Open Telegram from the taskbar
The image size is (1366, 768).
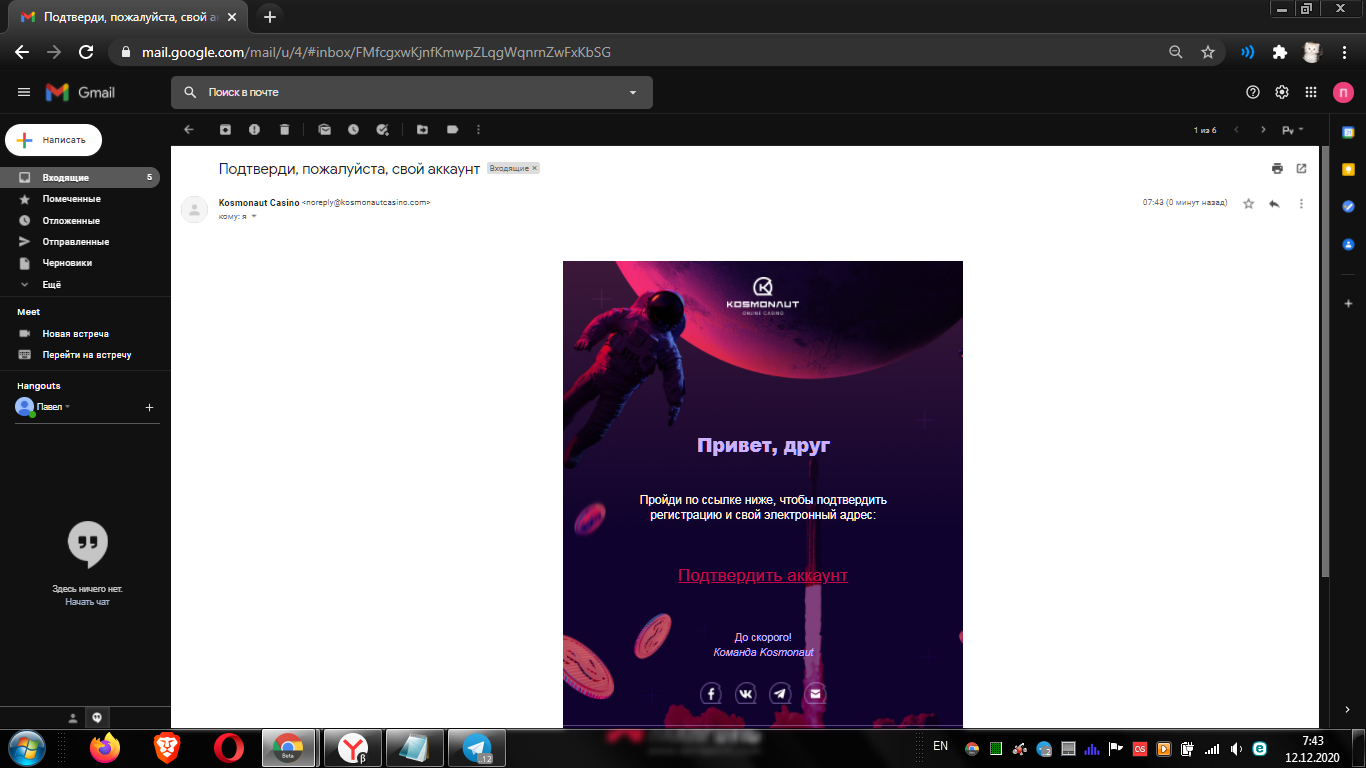[477, 747]
